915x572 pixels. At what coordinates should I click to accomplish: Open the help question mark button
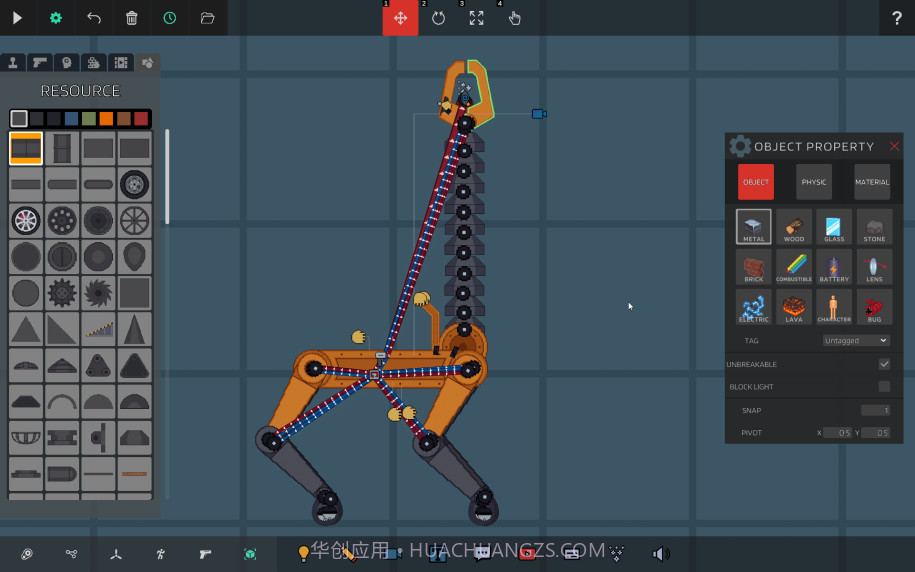pyautogui.click(x=896, y=18)
